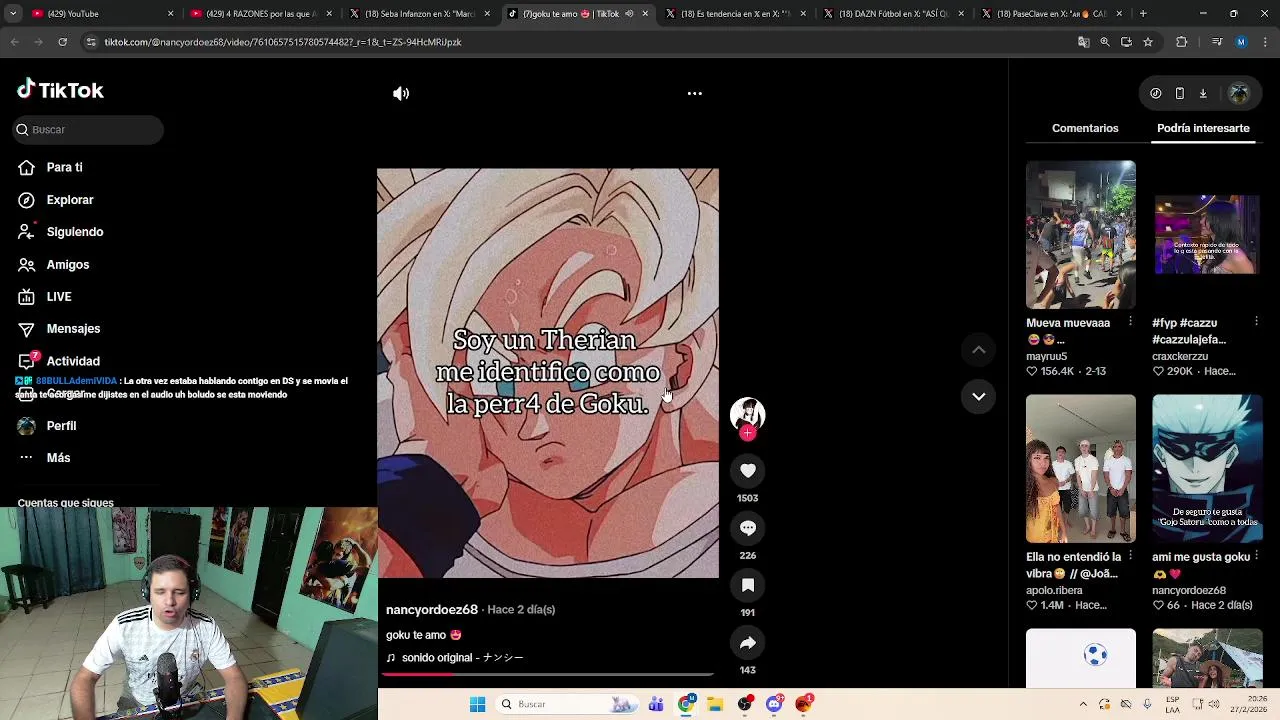Open the profile avatar in top pill
This screenshot has height=720, width=1280.
coord(1239,93)
